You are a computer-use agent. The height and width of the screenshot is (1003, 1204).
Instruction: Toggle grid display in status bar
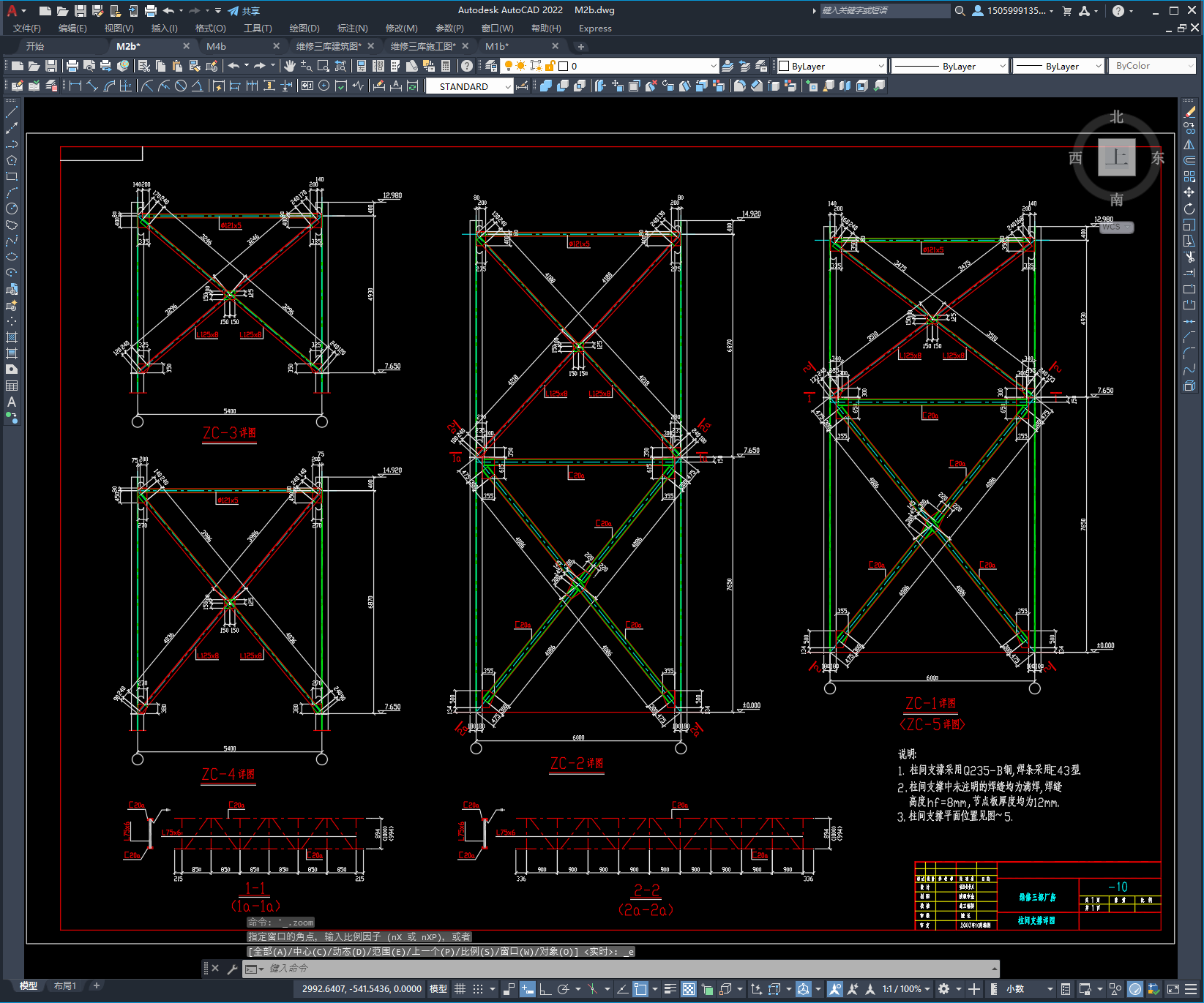coord(460,989)
